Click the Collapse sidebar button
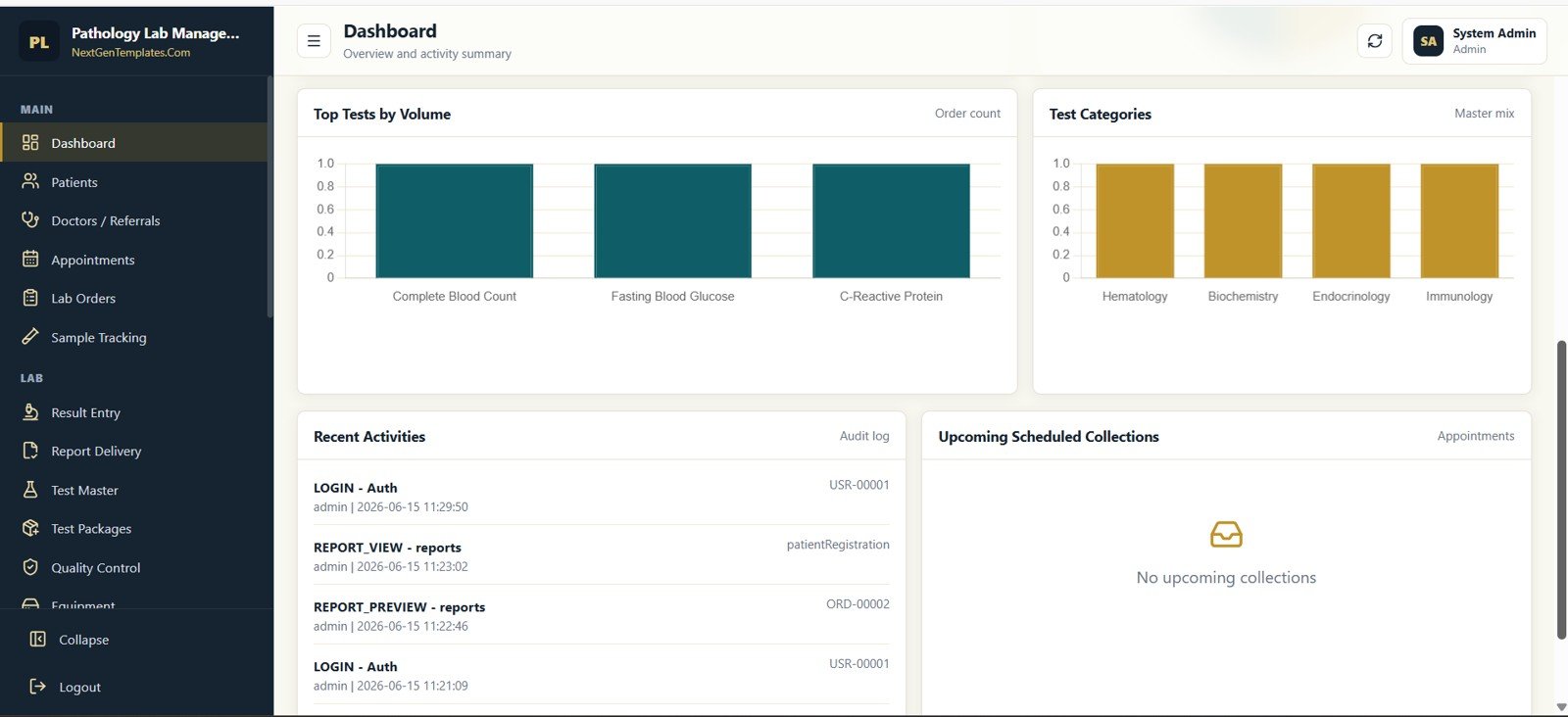The height and width of the screenshot is (717, 1568). tap(136, 640)
